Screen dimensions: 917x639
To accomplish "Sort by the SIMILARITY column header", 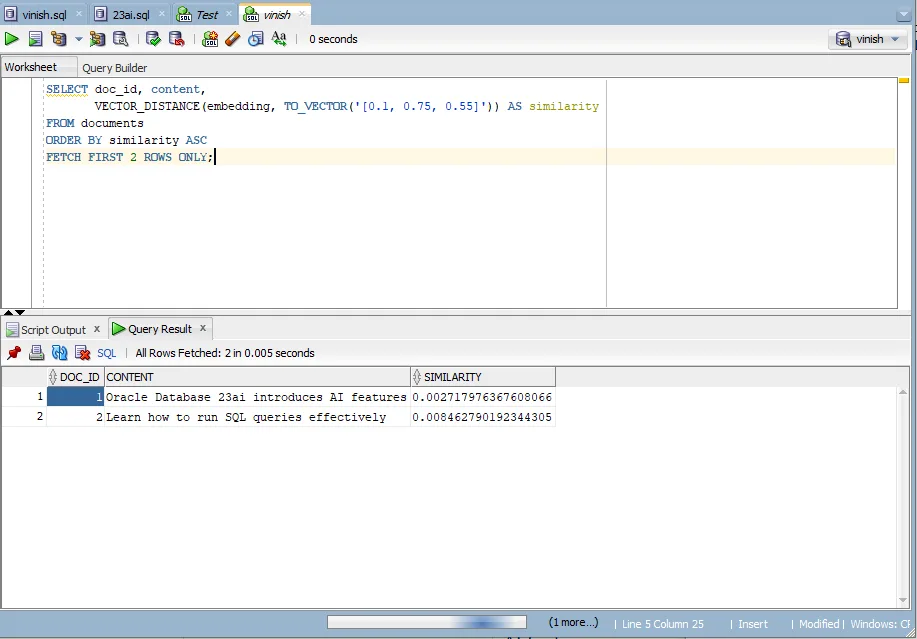I will click(x=483, y=377).
